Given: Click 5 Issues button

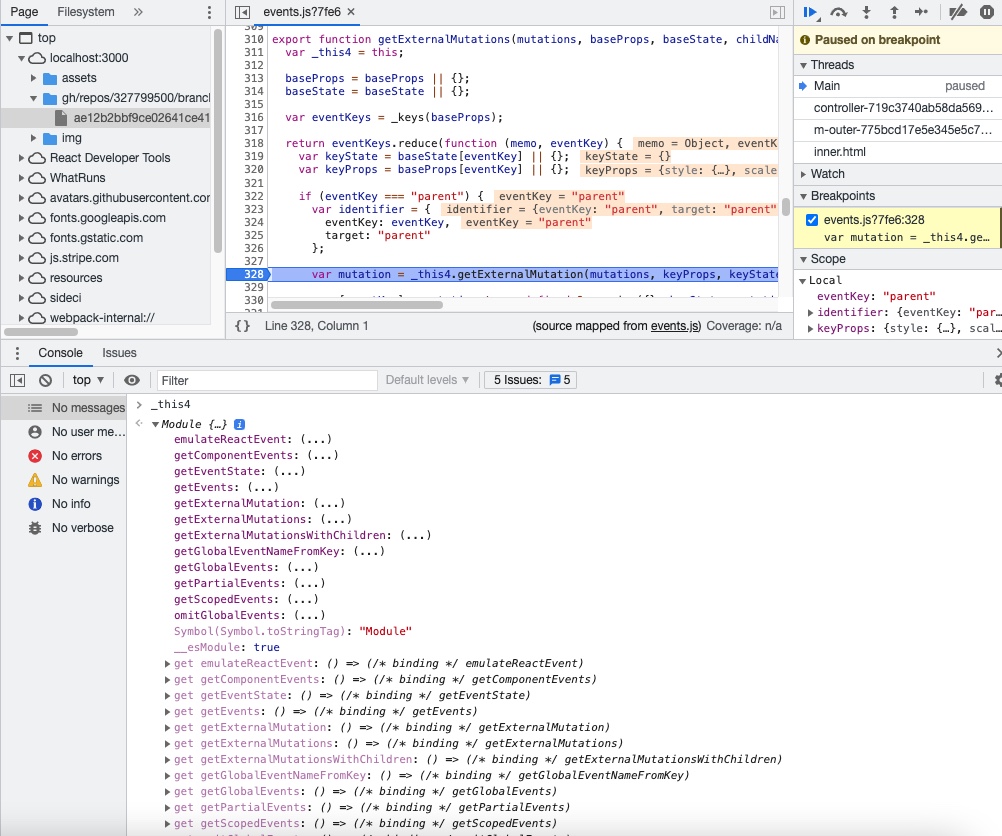Looking at the screenshot, I should pos(530,380).
